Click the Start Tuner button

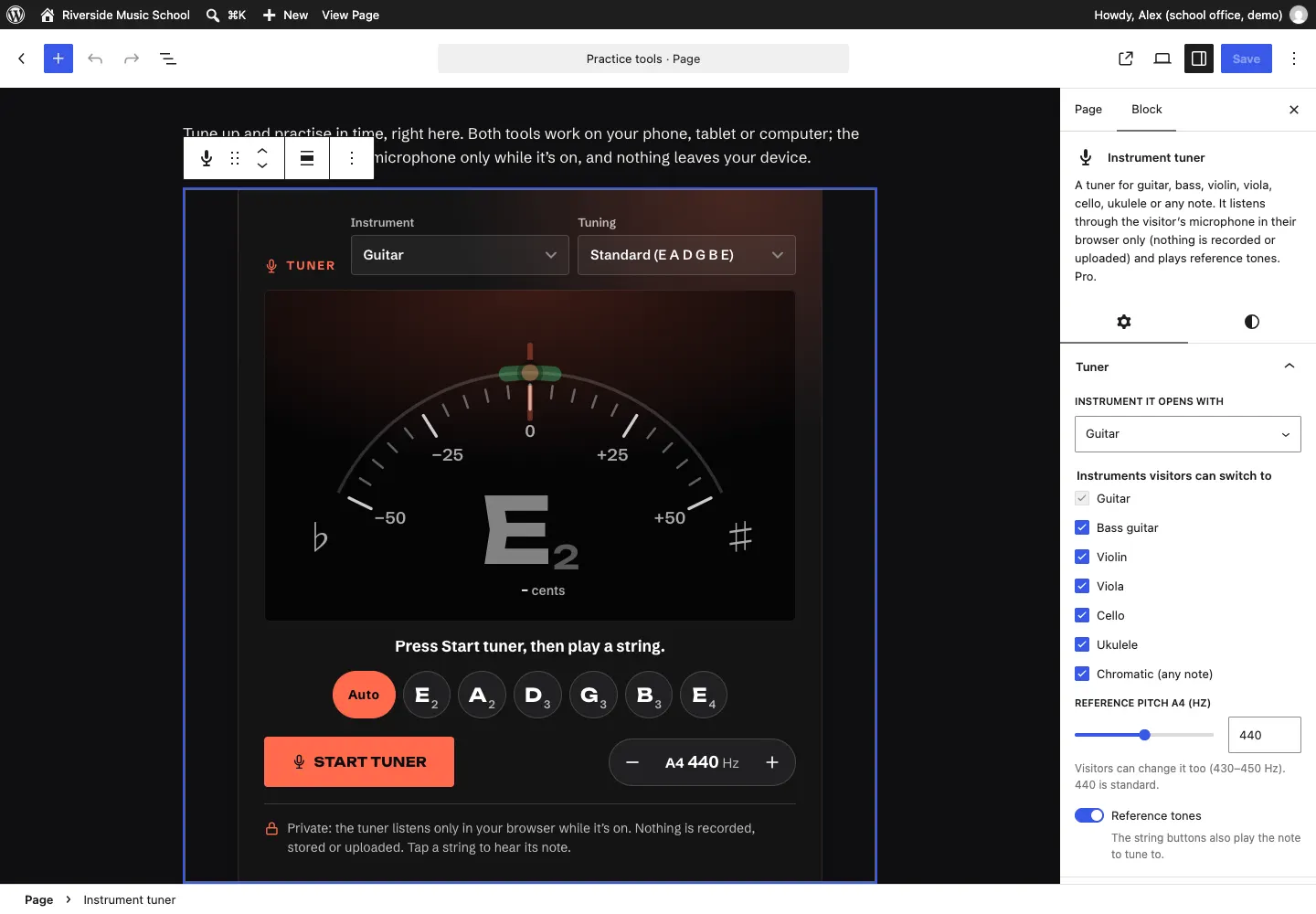359,762
